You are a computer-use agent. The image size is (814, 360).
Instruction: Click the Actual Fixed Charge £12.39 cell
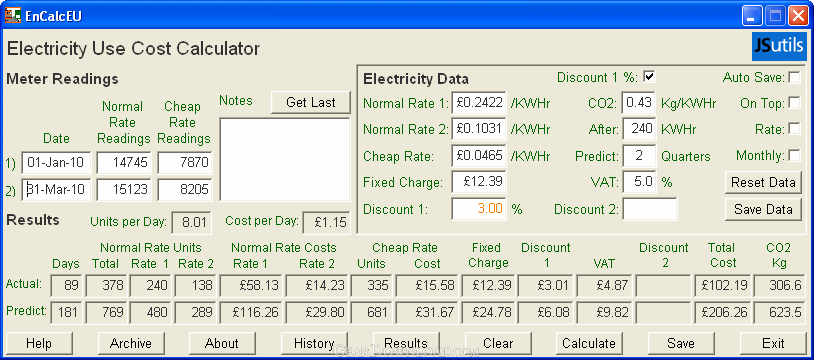coord(487,285)
